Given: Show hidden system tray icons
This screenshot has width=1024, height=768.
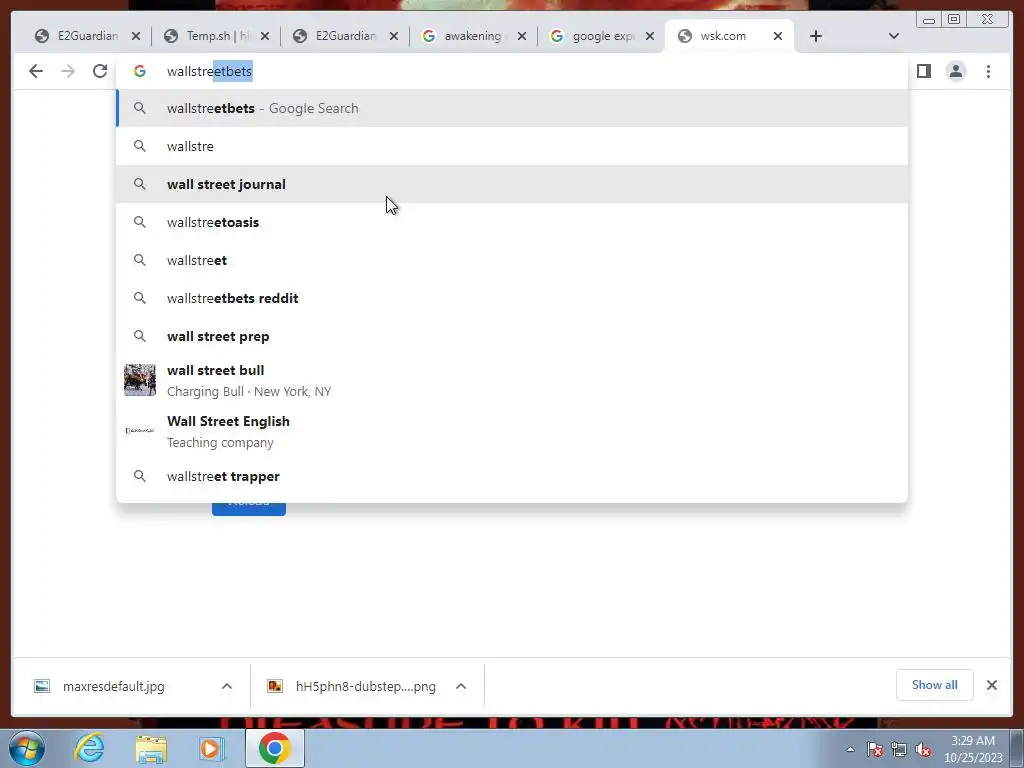Looking at the screenshot, I should pyautogui.click(x=850, y=749).
